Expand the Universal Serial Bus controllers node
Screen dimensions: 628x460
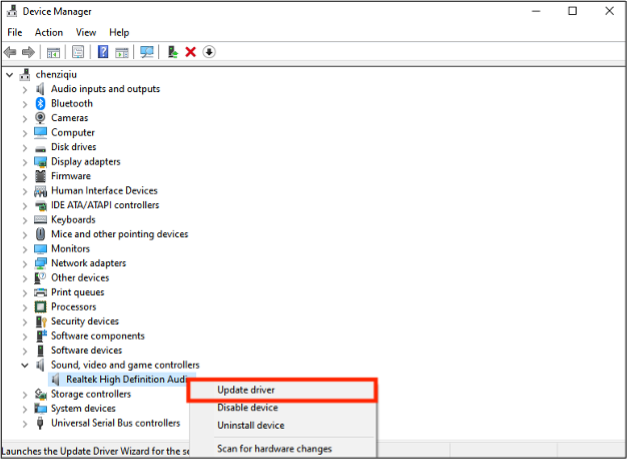pos(25,424)
